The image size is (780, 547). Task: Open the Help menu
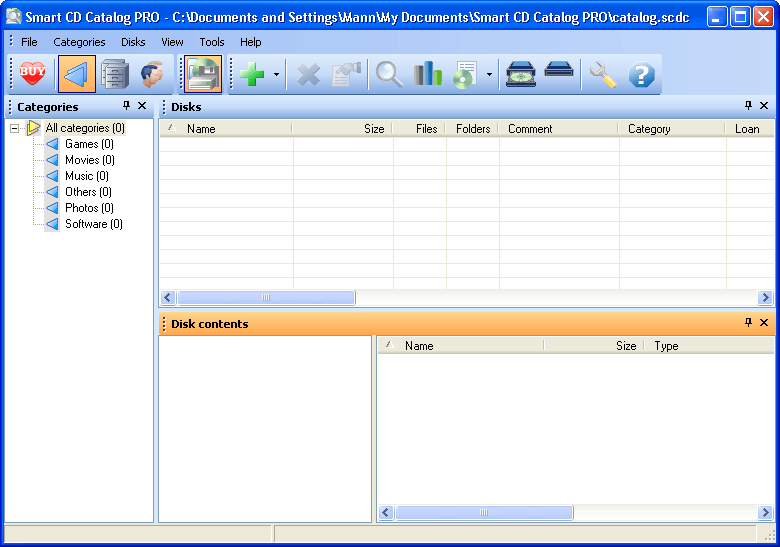[251, 42]
